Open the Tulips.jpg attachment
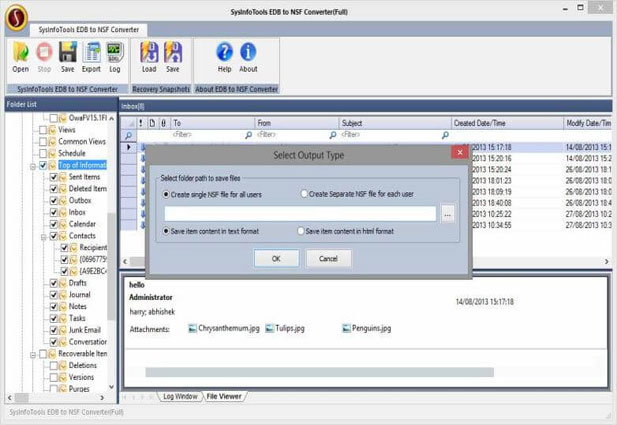617x425 pixels. click(285, 328)
